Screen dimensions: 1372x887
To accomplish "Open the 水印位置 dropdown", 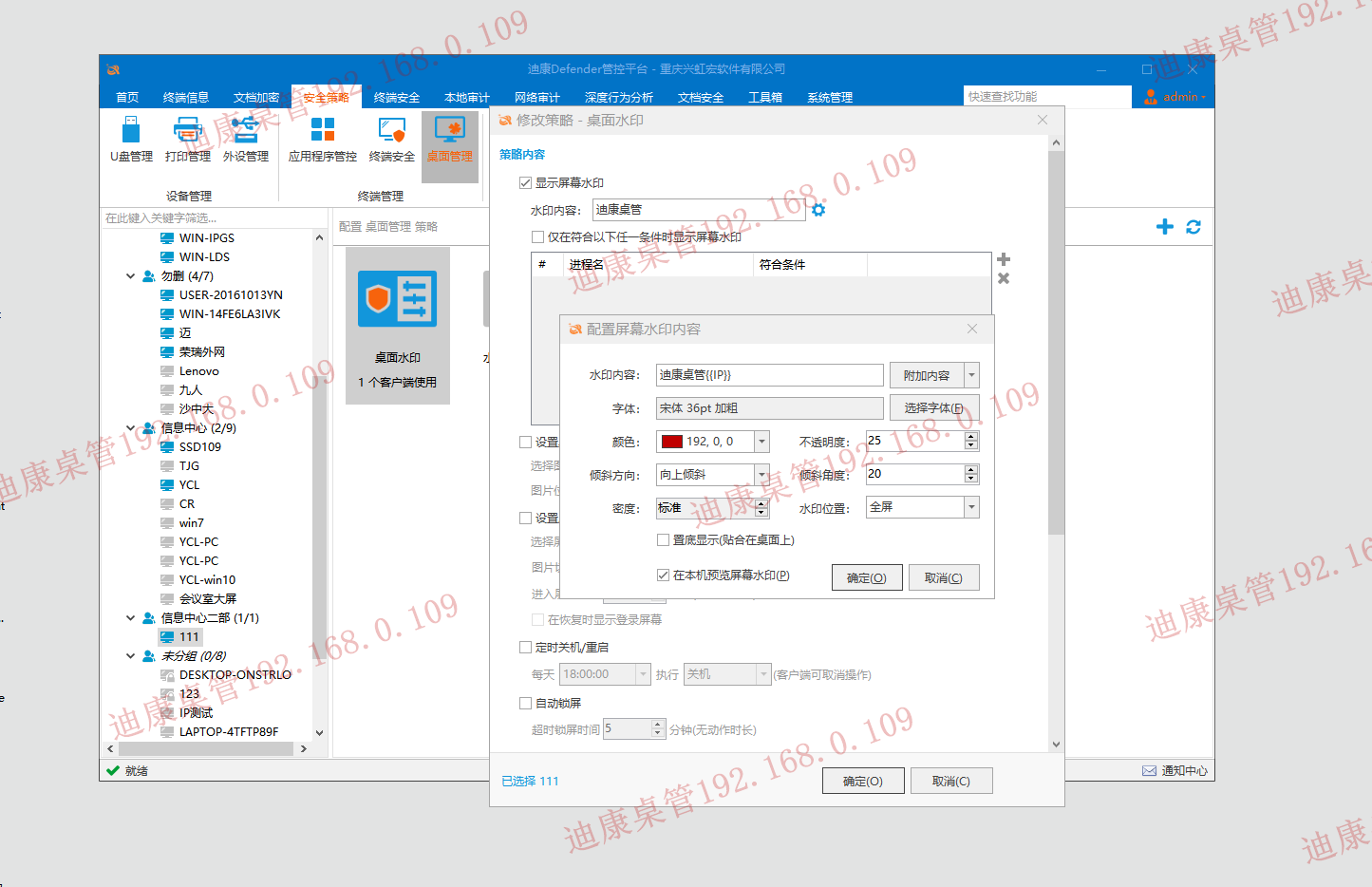I will [x=971, y=508].
